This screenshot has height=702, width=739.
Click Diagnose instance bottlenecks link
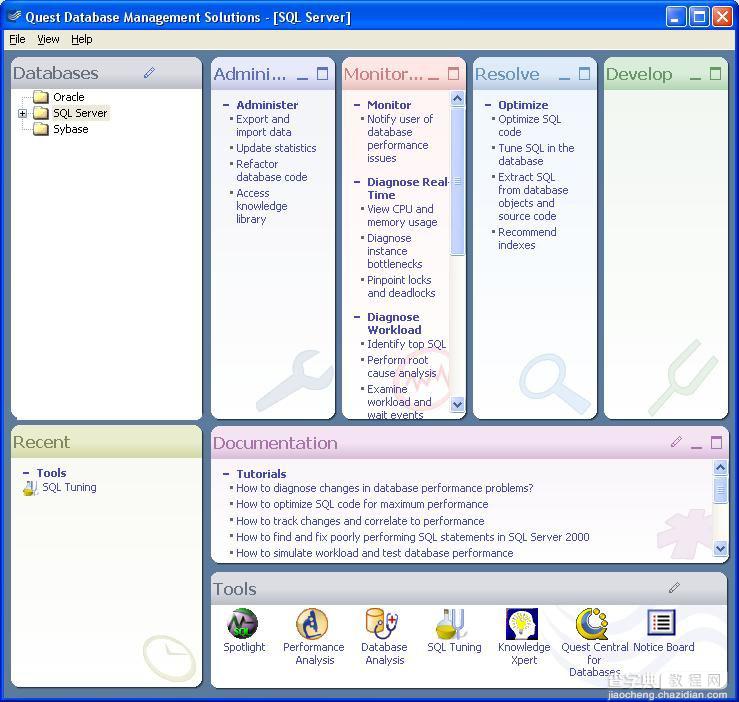(394, 251)
